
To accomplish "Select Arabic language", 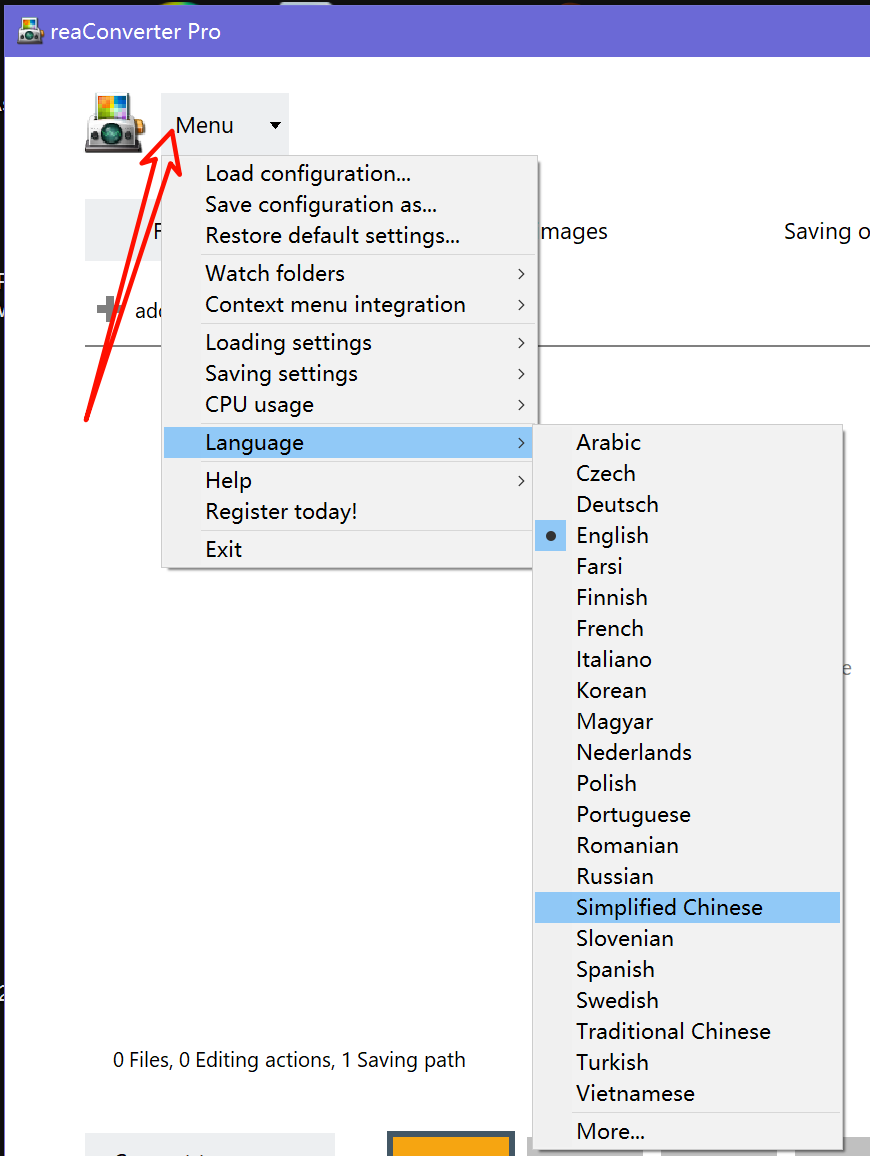I will pyautogui.click(x=687, y=442).
